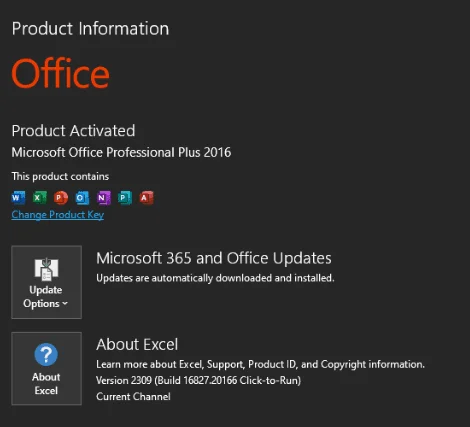Screen dimensions: 470x427
Task: Click the Product Information heading
Action: 90,29
